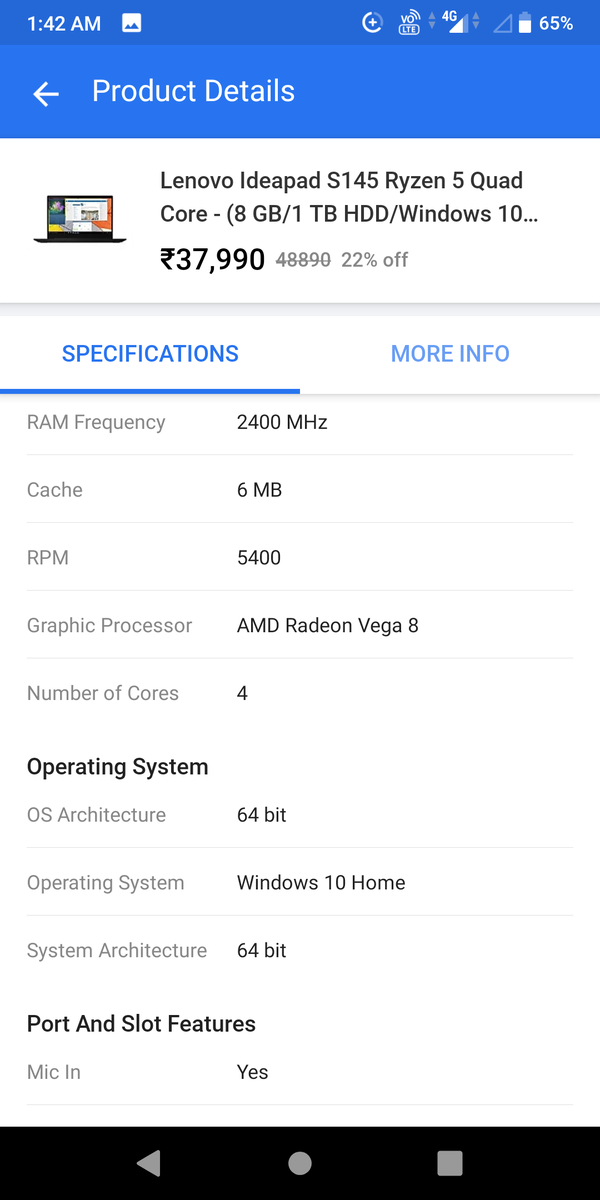600x1200 pixels.
Task: Tap the data saver icon in status bar
Action: pyautogui.click(x=372, y=23)
